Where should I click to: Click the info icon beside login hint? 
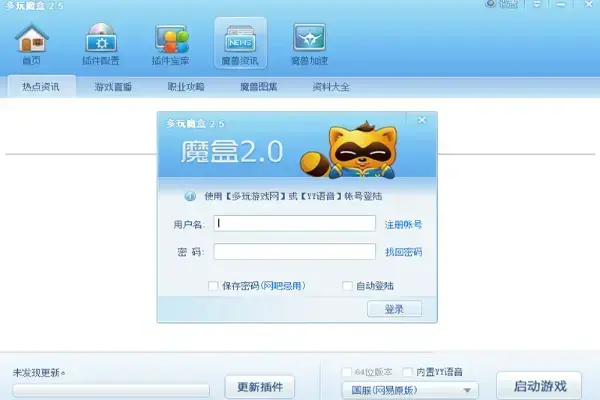190,196
